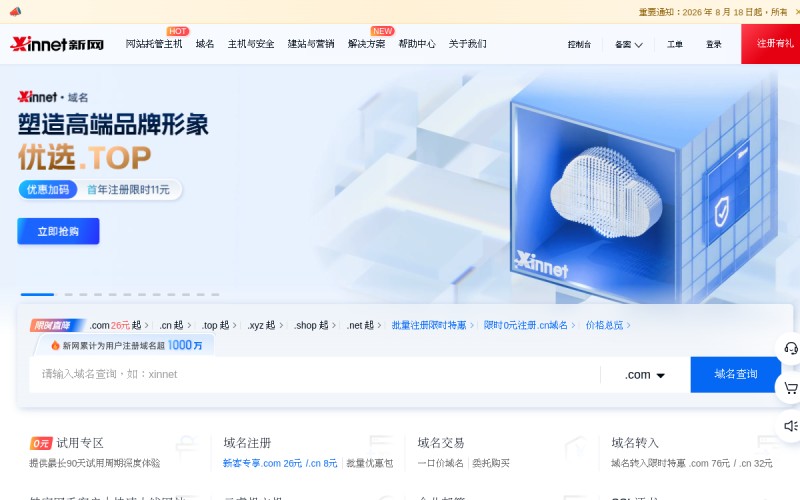The image size is (800, 500).
Task: Open the shopping cart icon
Action: 790,388
